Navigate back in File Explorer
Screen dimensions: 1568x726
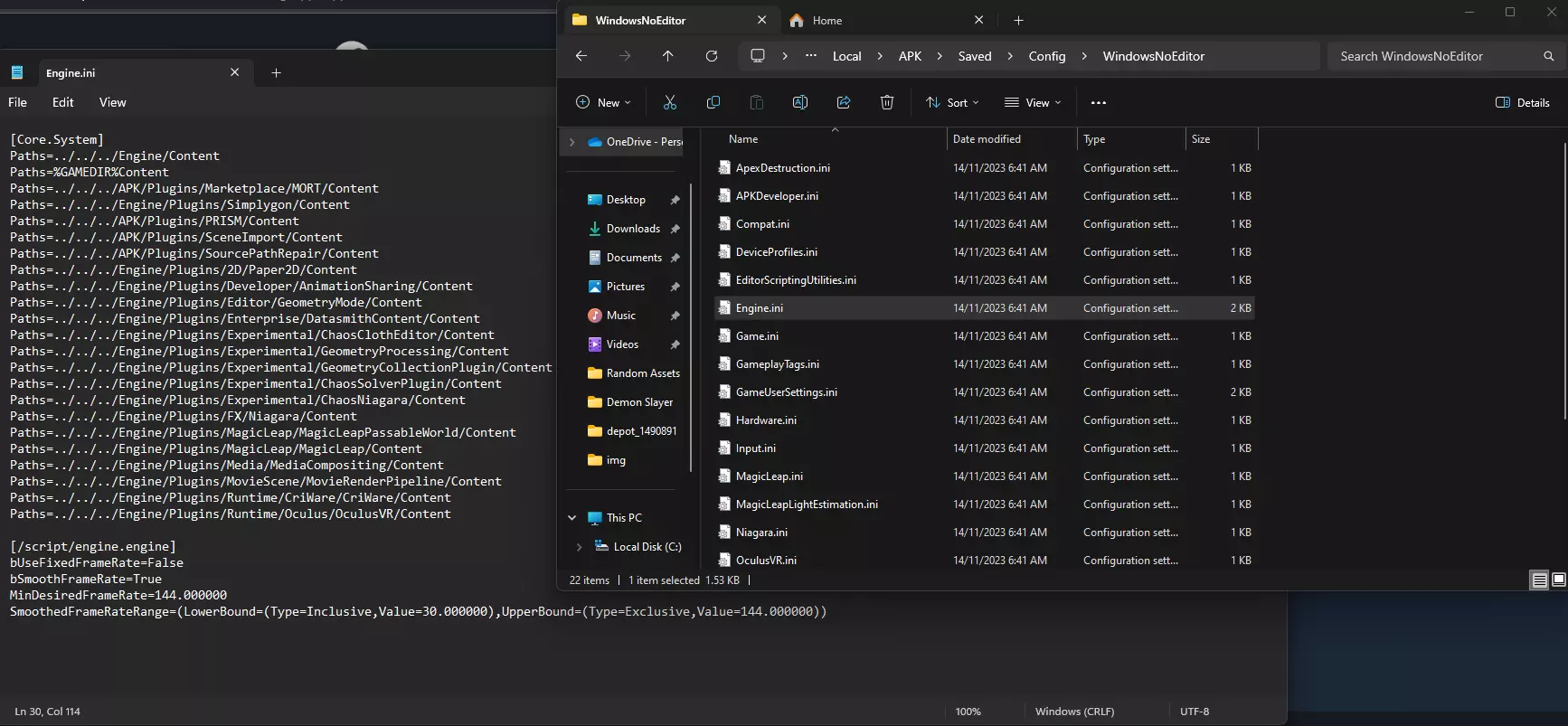[581, 56]
